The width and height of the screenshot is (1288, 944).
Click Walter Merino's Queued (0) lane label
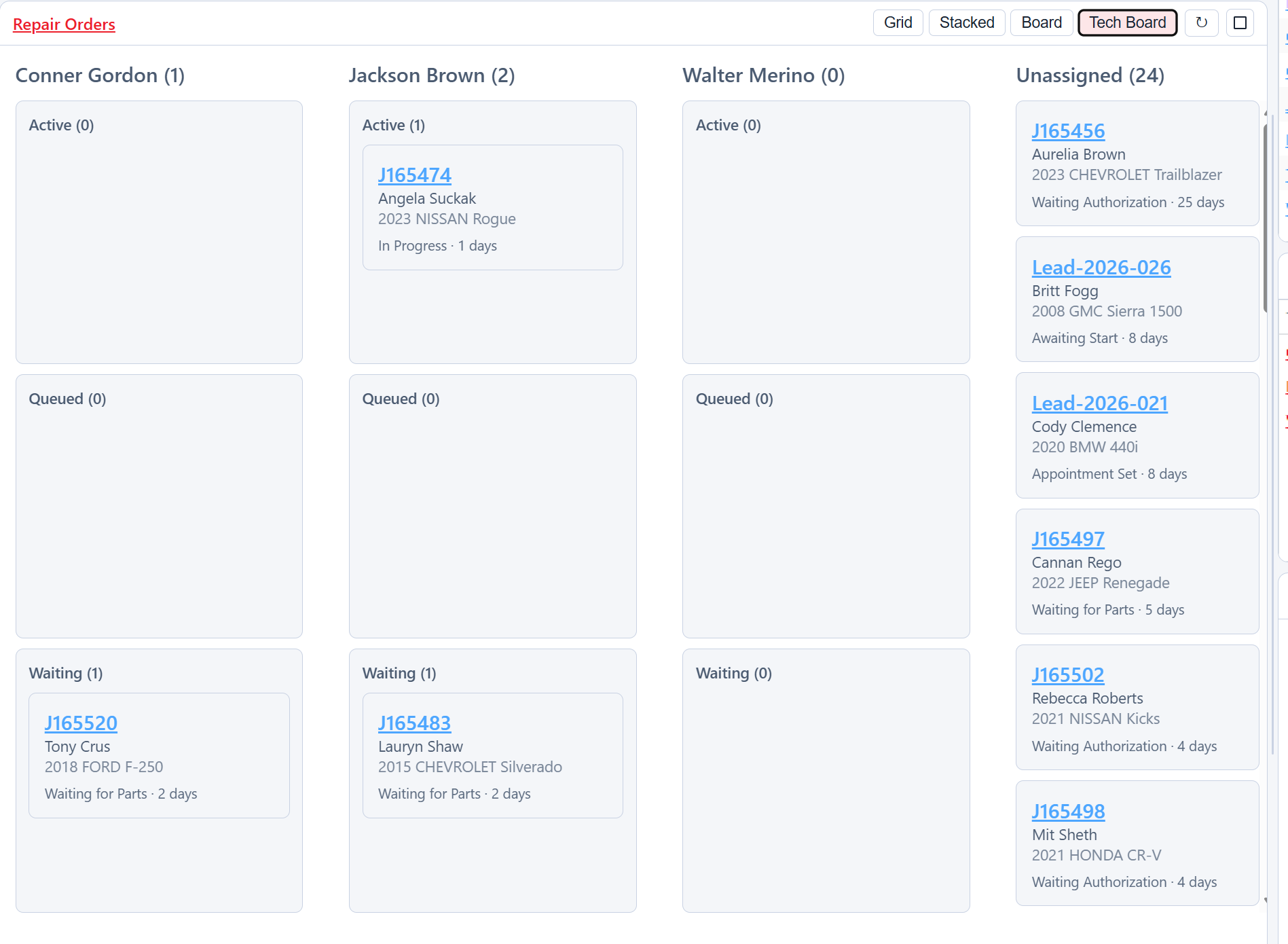pyautogui.click(x=734, y=399)
